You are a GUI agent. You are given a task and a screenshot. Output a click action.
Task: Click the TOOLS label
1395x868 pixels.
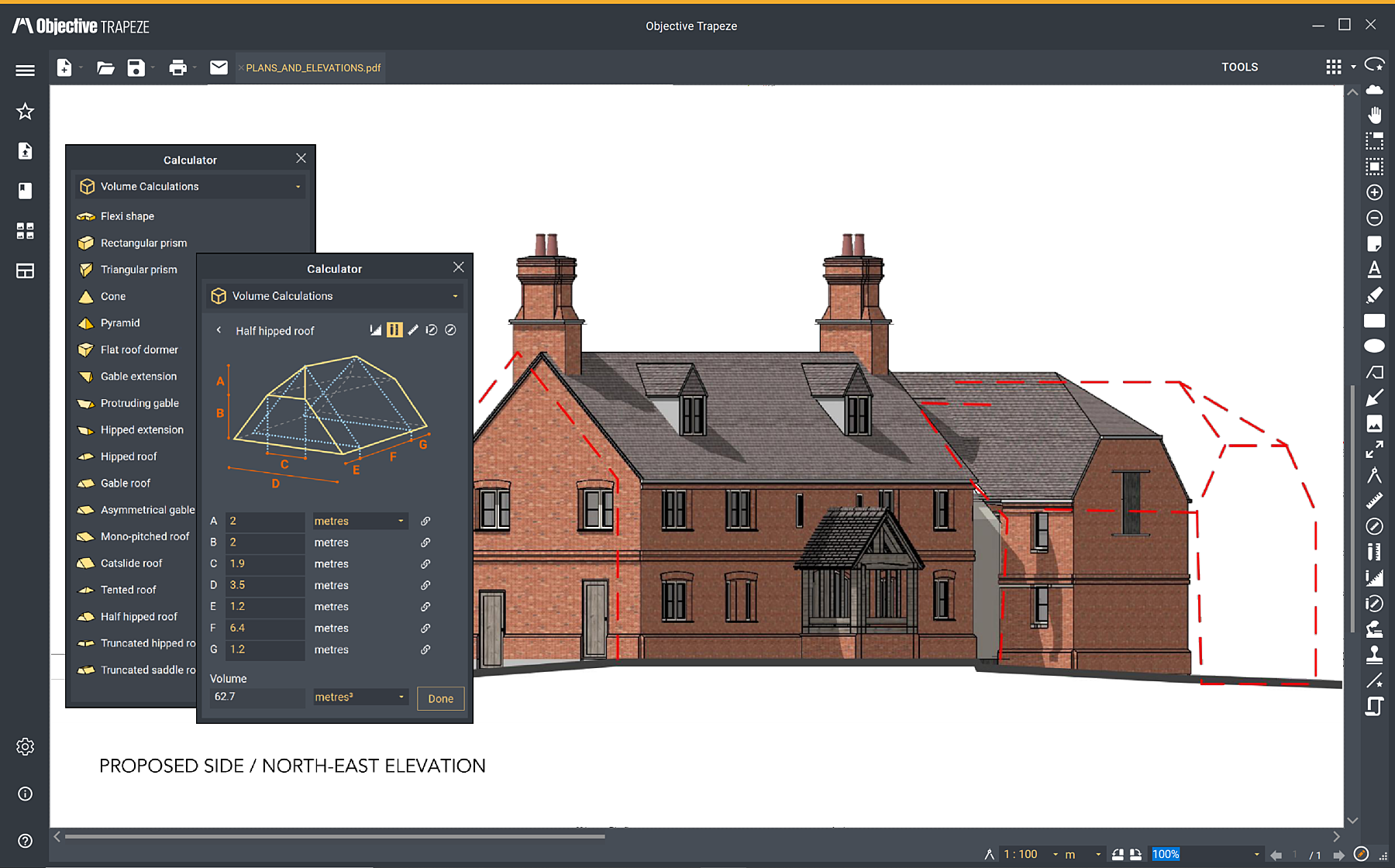click(x=1240, y=67)
